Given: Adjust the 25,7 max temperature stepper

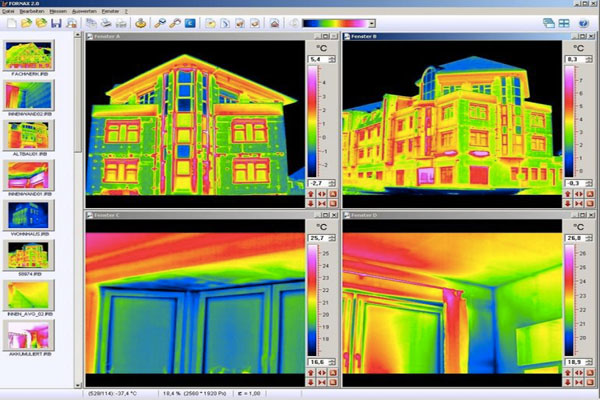Looking at the screenshot, I should coord(332,238).
